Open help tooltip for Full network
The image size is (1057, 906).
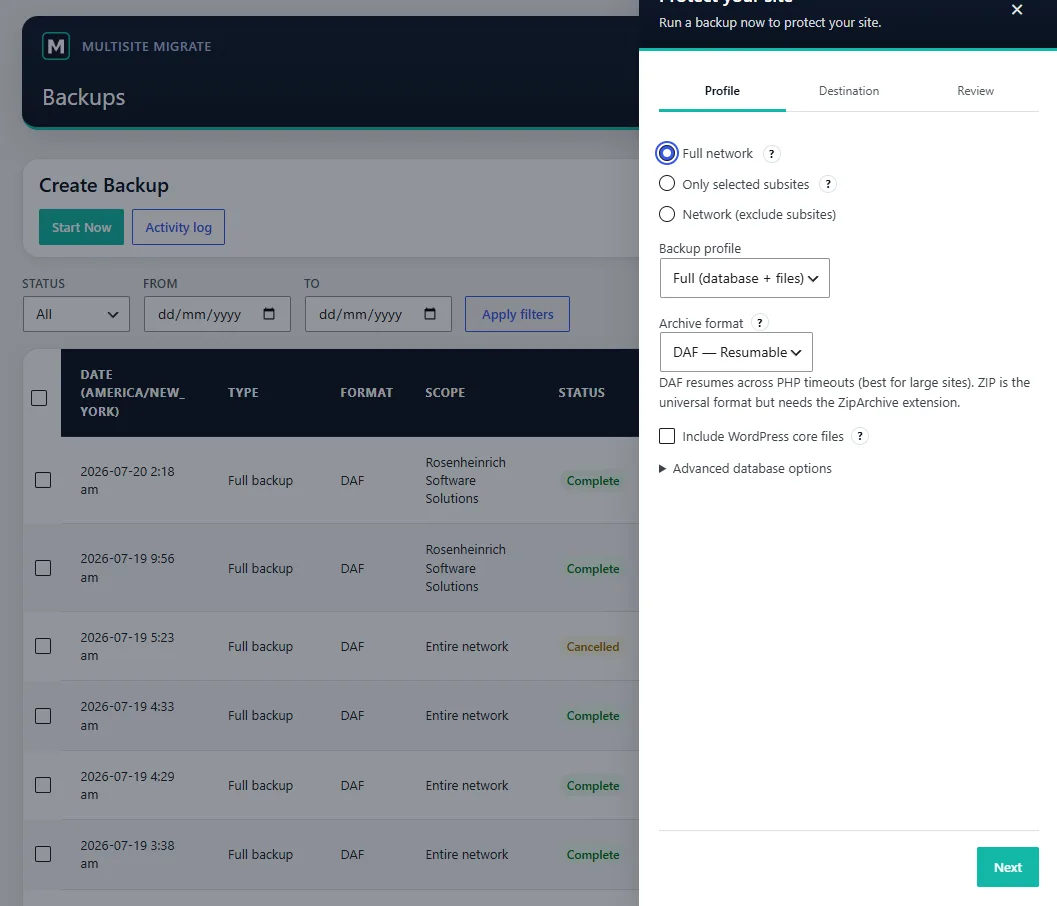(772, 154)
